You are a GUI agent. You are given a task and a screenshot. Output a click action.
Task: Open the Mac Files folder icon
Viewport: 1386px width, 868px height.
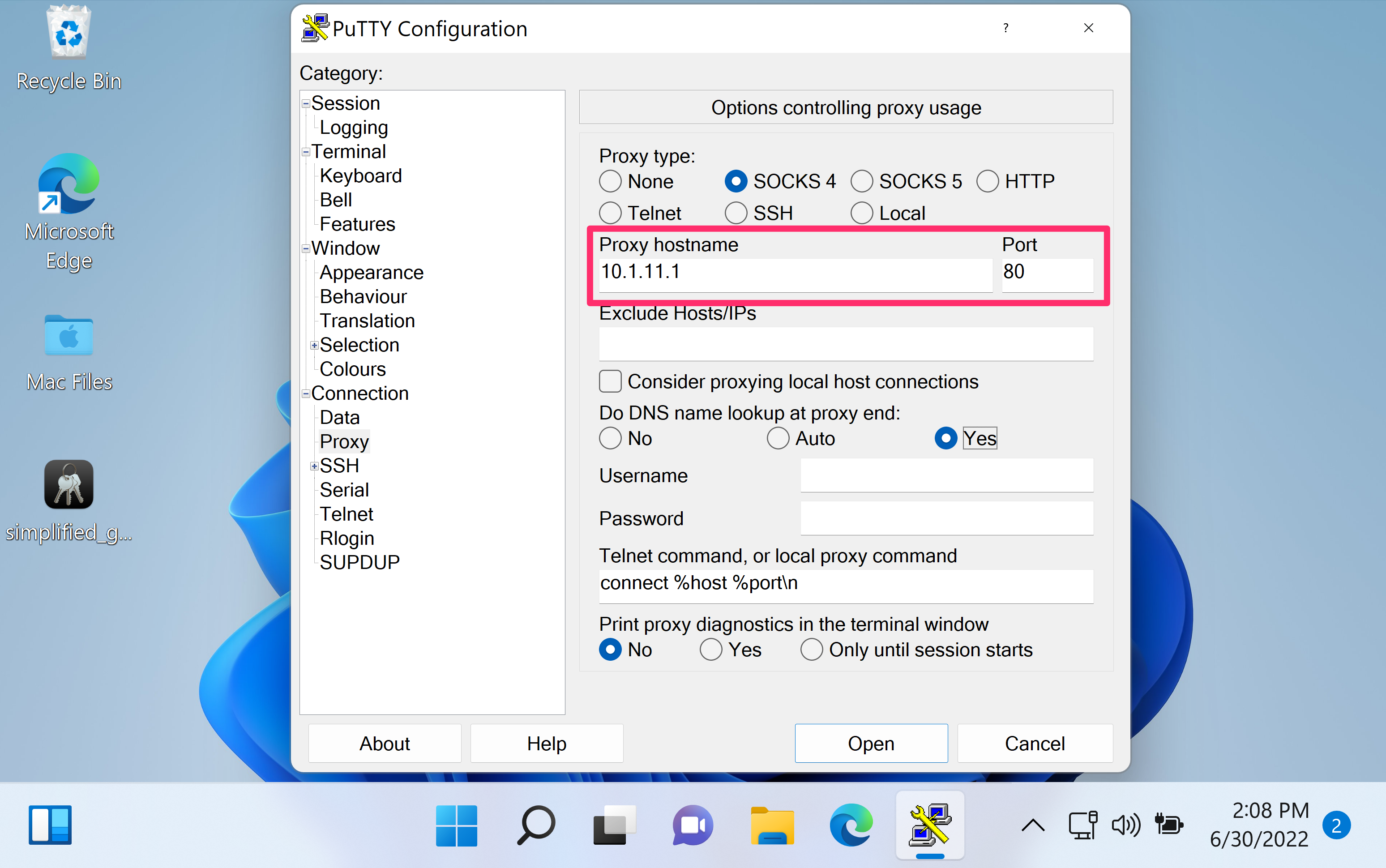tap(69, 353)
